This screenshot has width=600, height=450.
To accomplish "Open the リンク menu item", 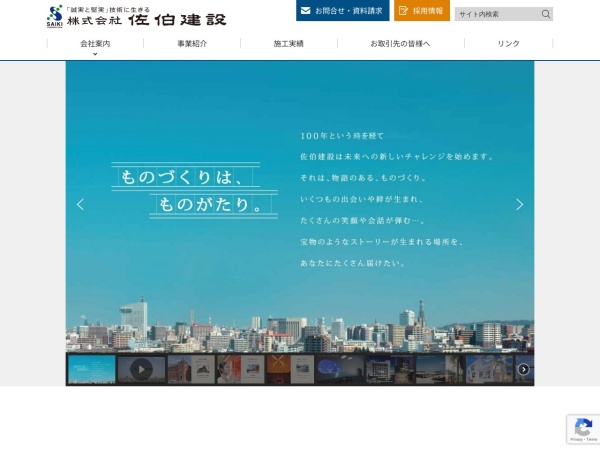I will 508,44.
